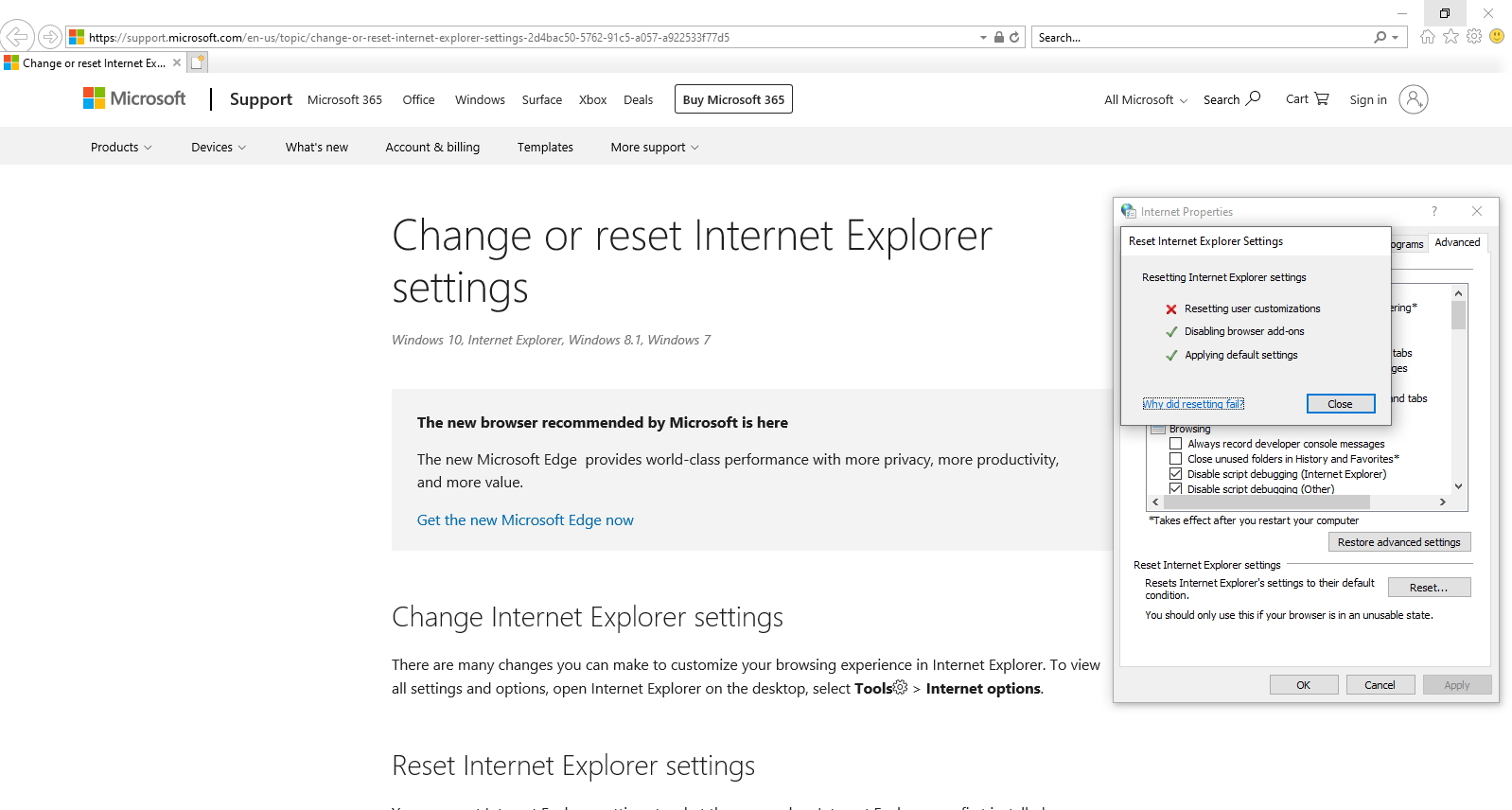Click the Buy Microsoft 365 button

(733, 99)
